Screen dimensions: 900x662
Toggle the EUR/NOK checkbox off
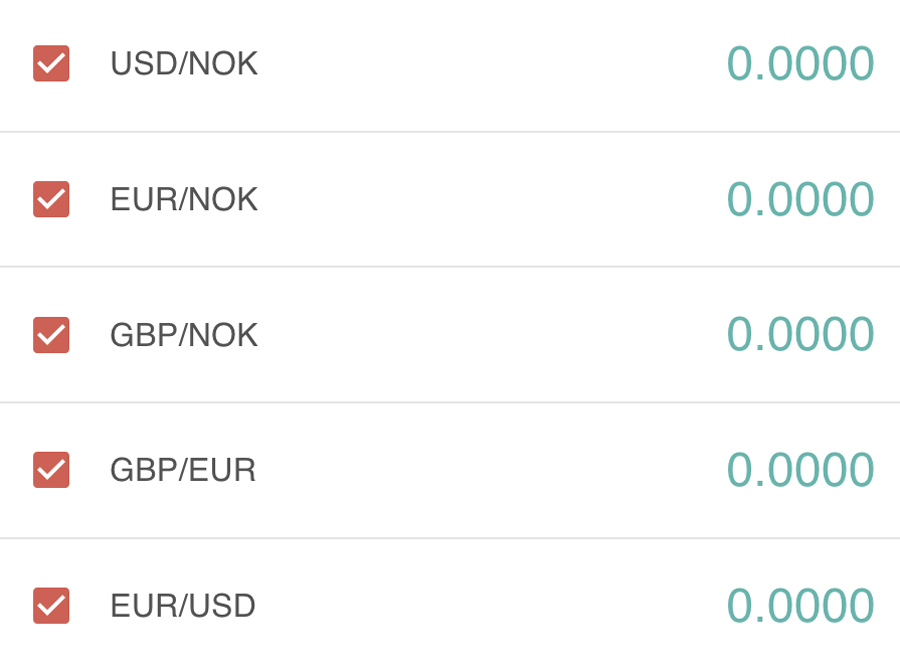pos(51,199)
